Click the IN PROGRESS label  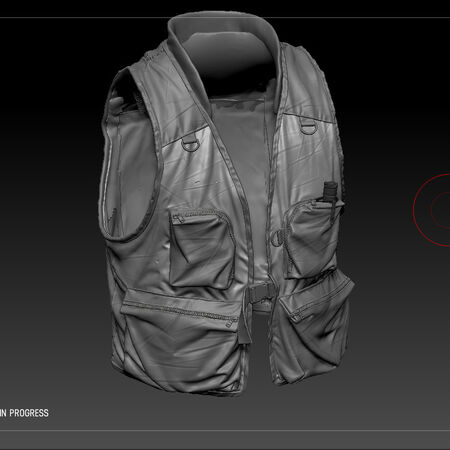pos(24,413)
